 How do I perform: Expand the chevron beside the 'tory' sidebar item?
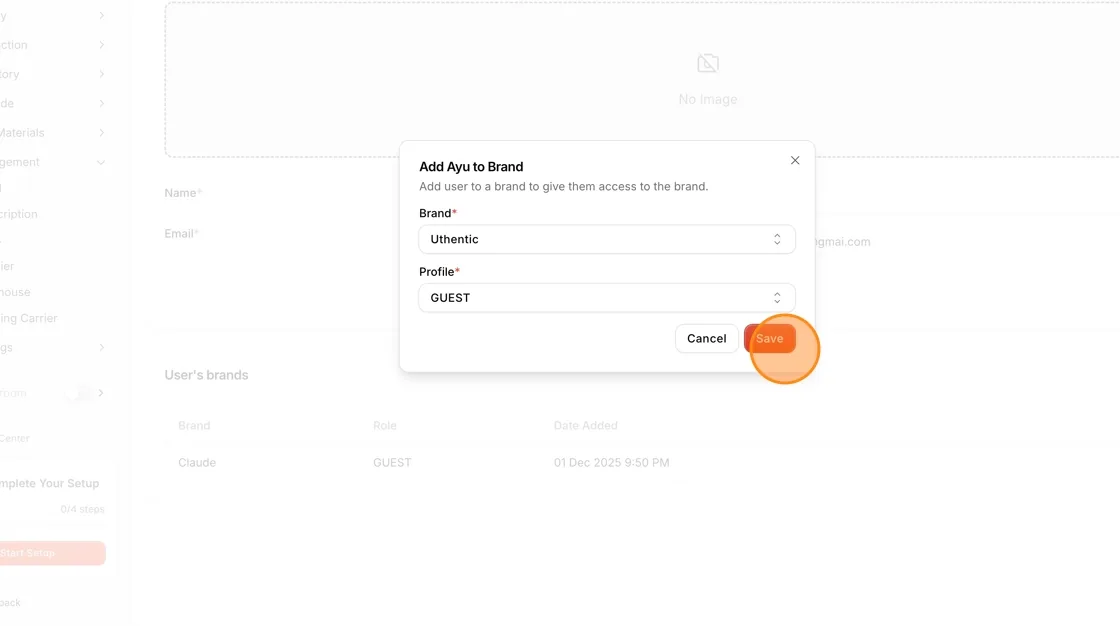pos(101,74)
